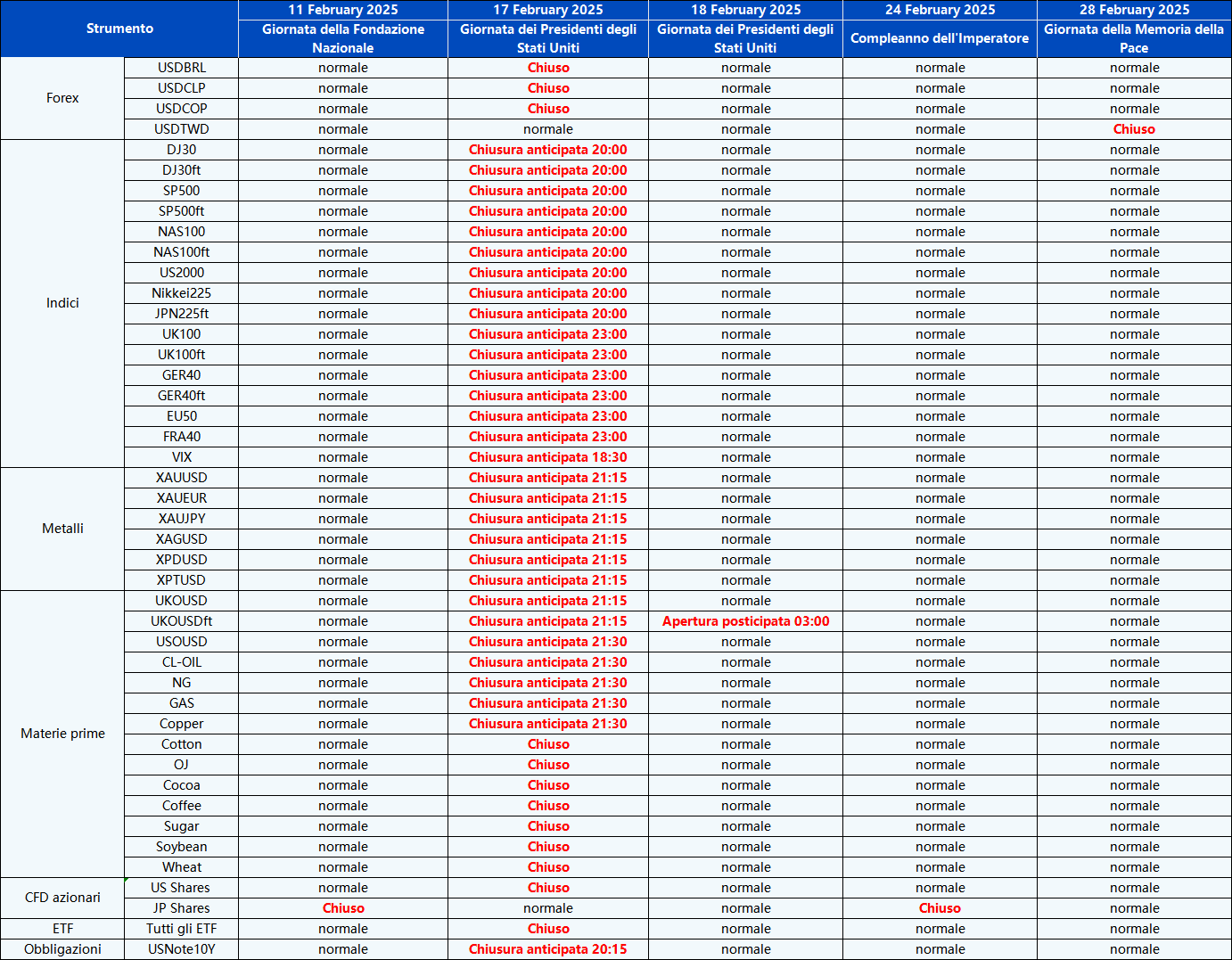Click the Tutti gli ETF cell

181,929
